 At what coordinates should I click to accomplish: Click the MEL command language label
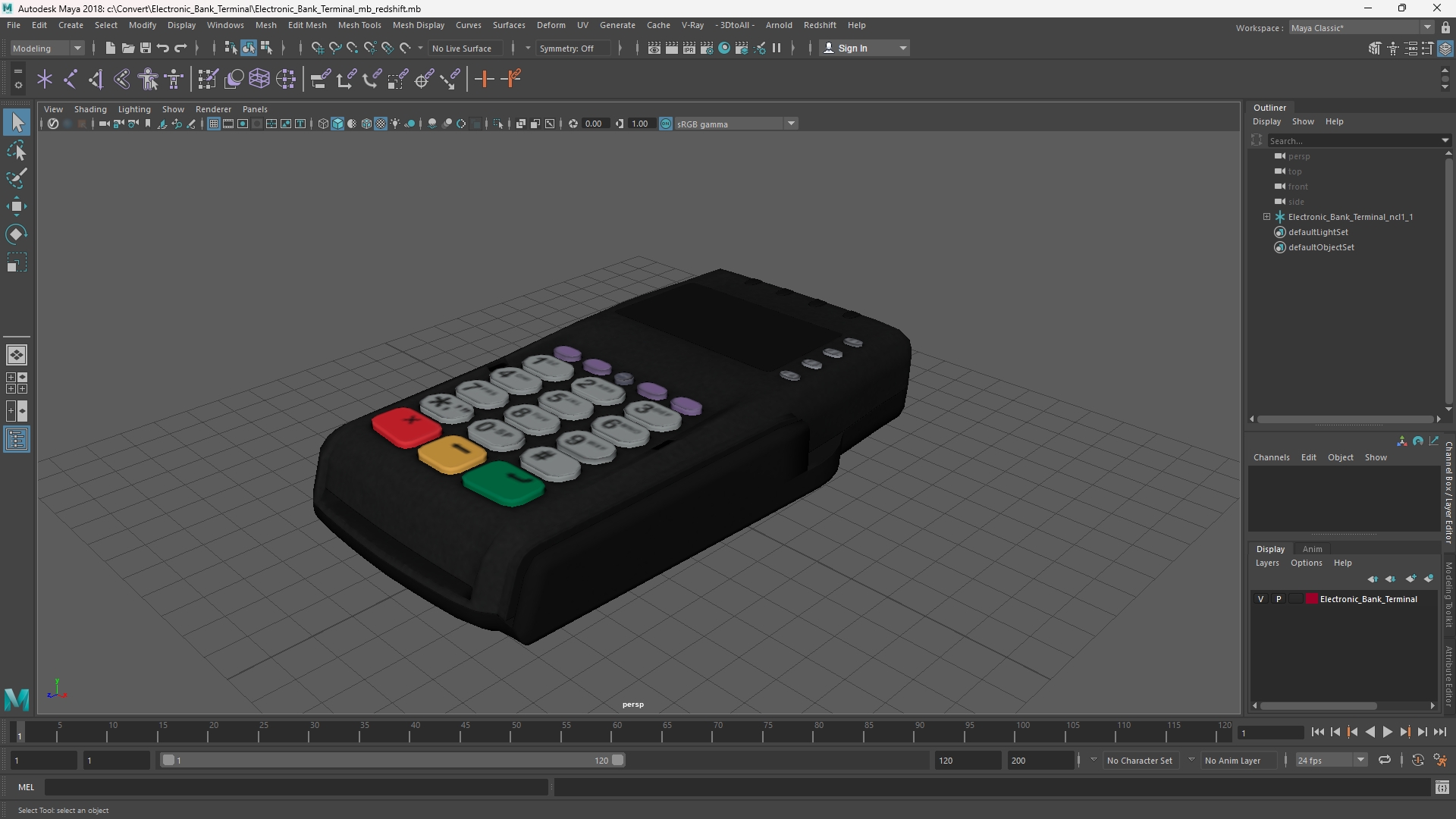point(27,787)
